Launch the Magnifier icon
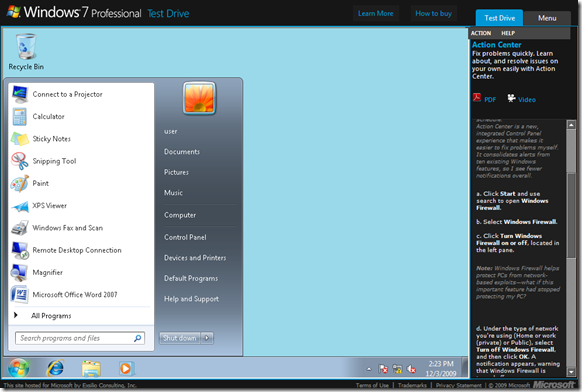Viewport: 582px width, 392px height. pos(19,272)
